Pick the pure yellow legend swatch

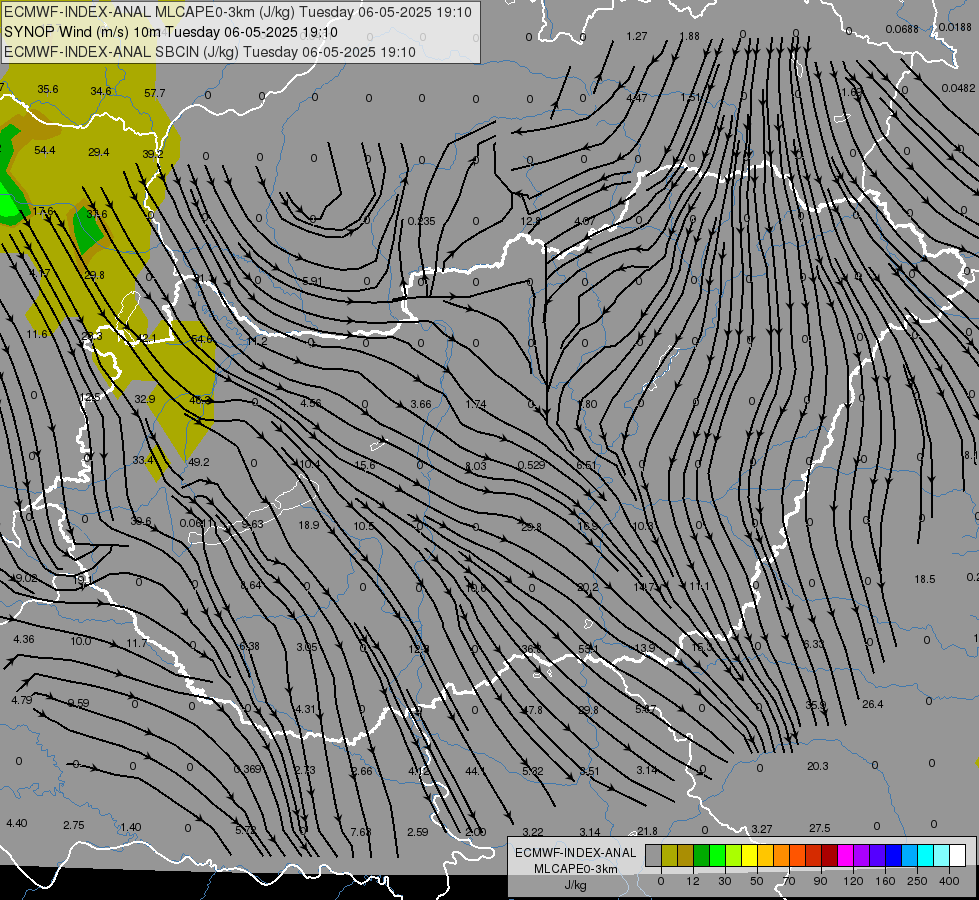tap(749, 855)
